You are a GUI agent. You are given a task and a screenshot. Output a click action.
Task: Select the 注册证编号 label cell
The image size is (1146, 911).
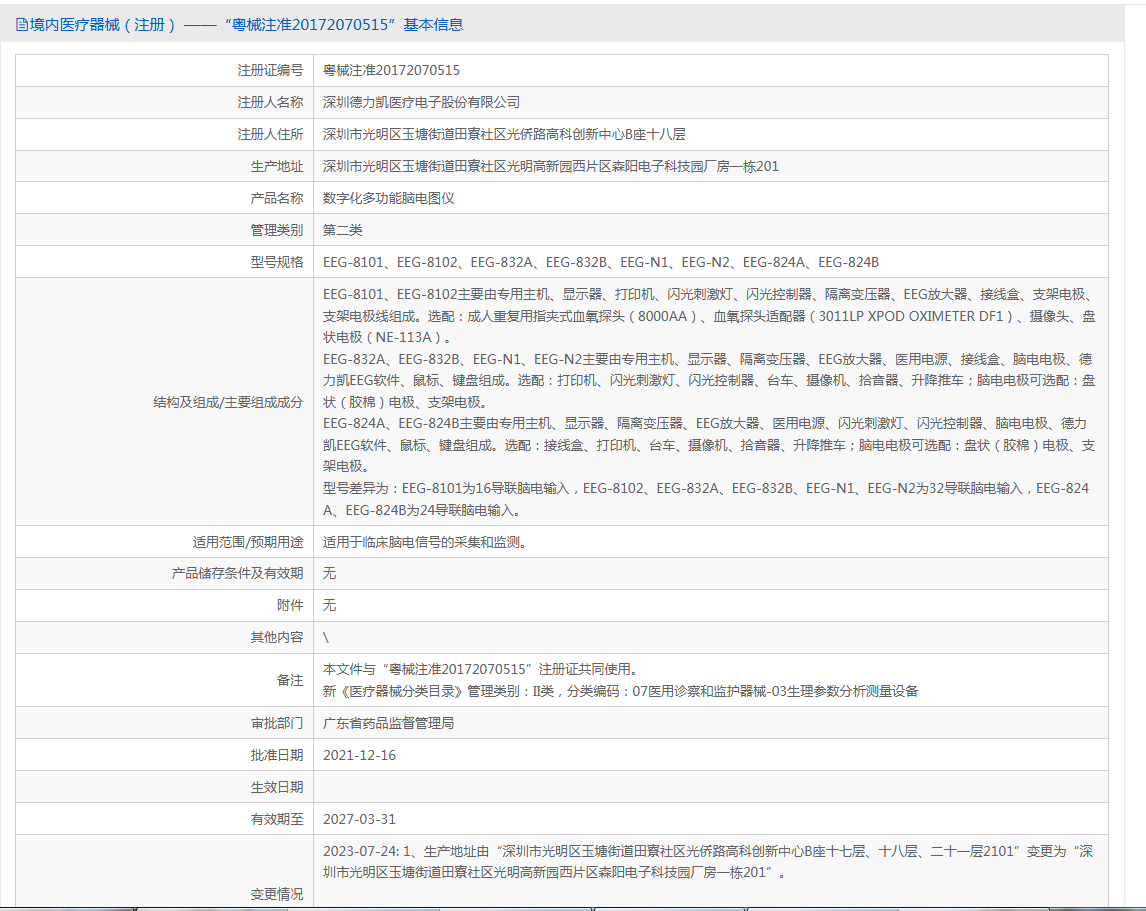click(x=164, y=70)
